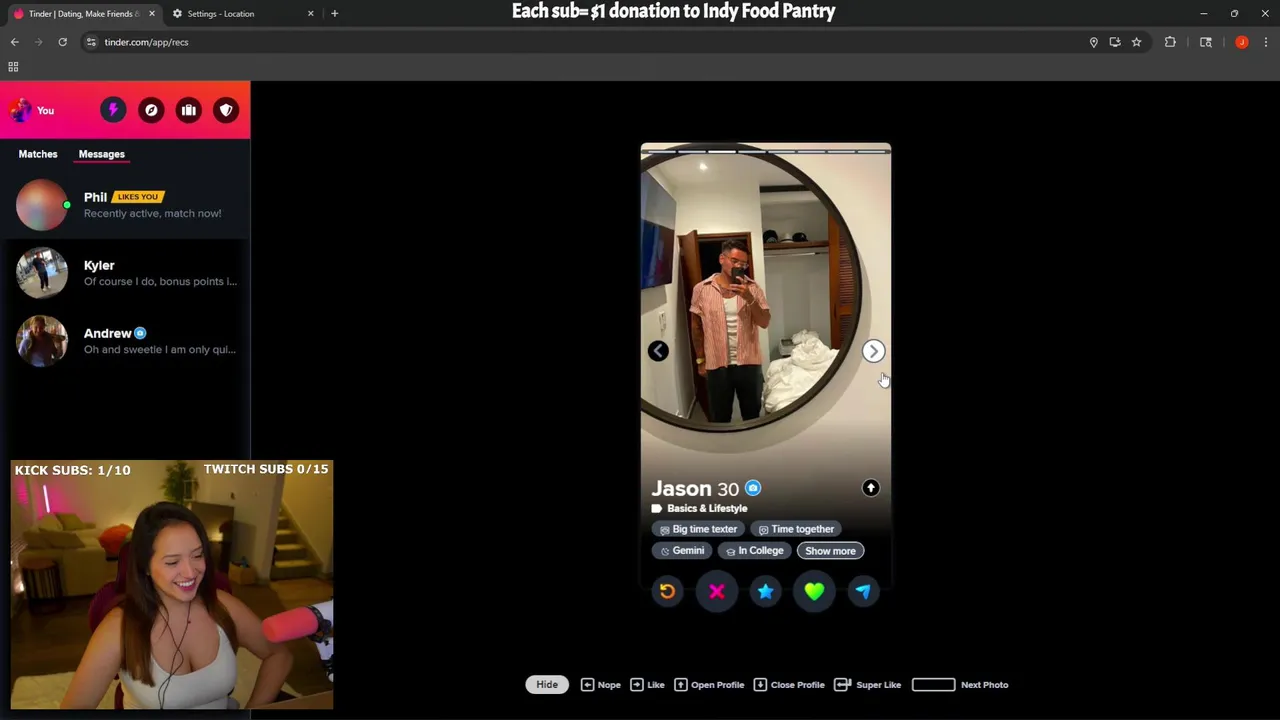Open the browser side panel icon

tap(1206, 42)
